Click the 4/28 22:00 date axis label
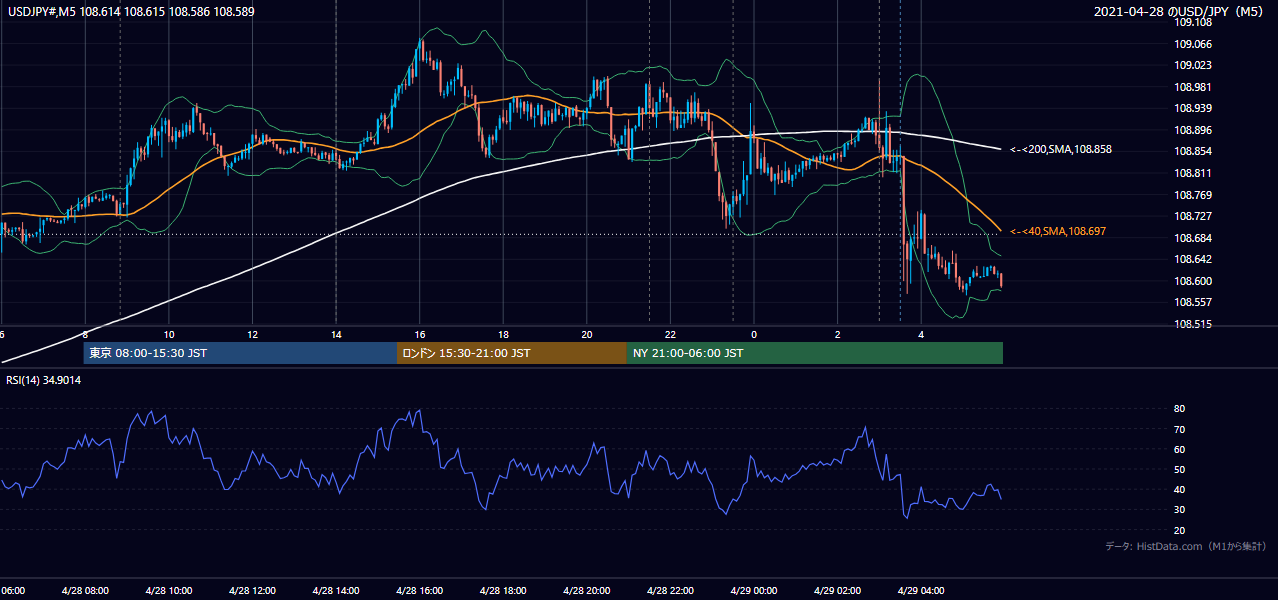Screen dimensions: 1278x600 click(x=670, y=591)
